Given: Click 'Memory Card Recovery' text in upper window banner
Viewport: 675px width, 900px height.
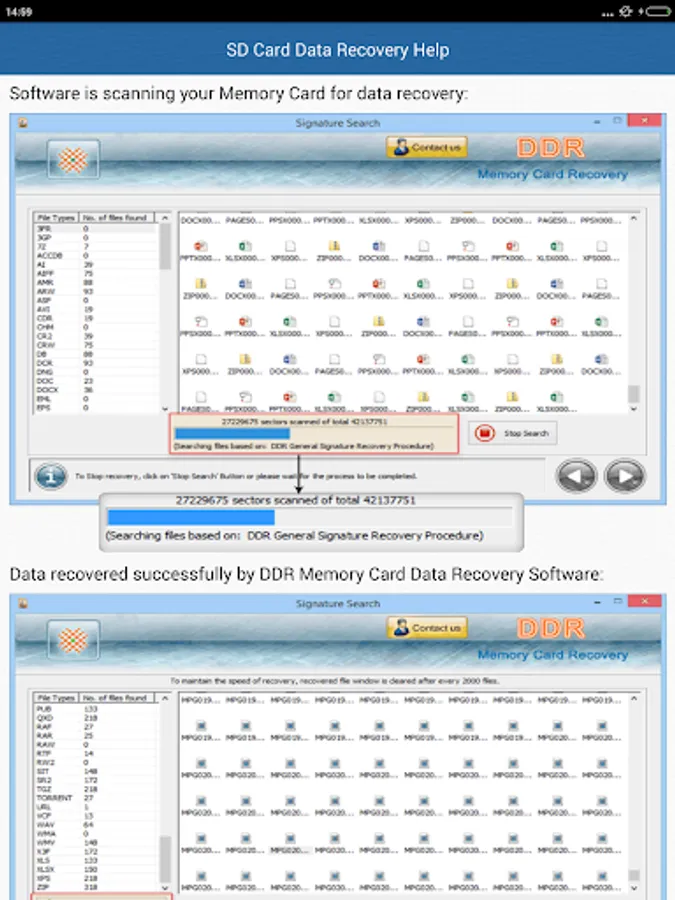Looking at the screenshot, I should 552,174.
